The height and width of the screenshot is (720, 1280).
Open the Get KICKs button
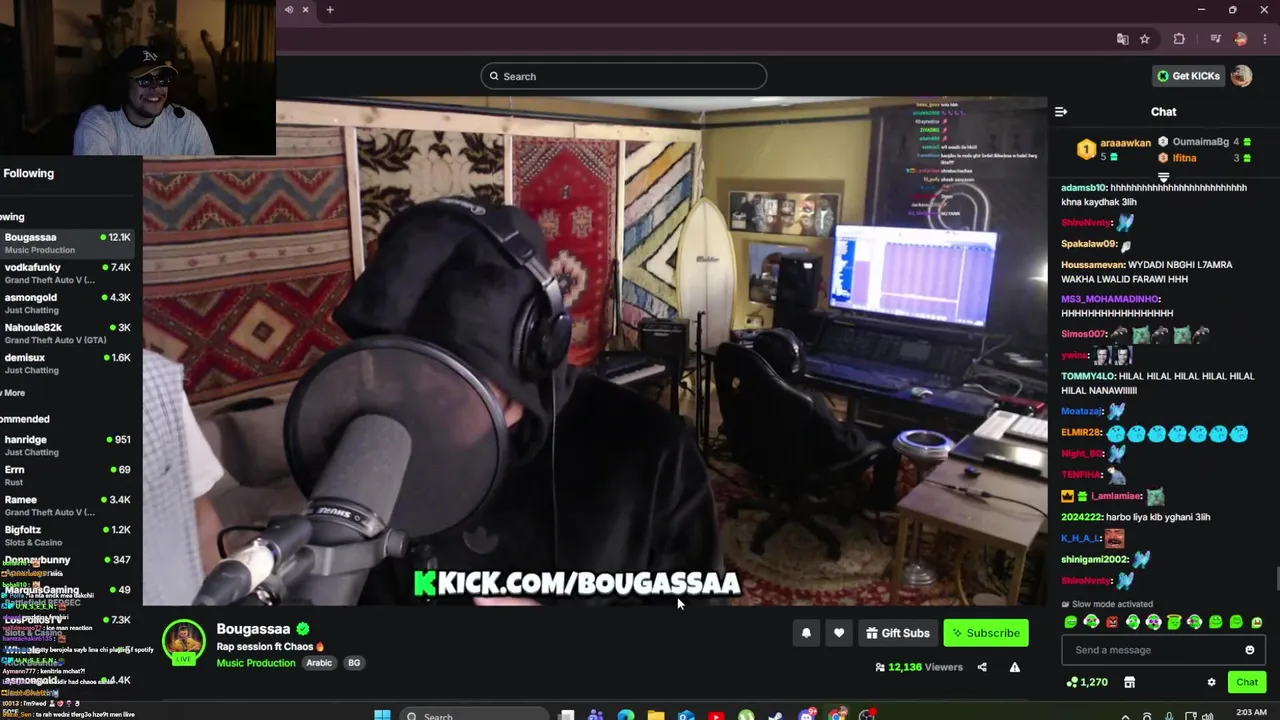1188,76
